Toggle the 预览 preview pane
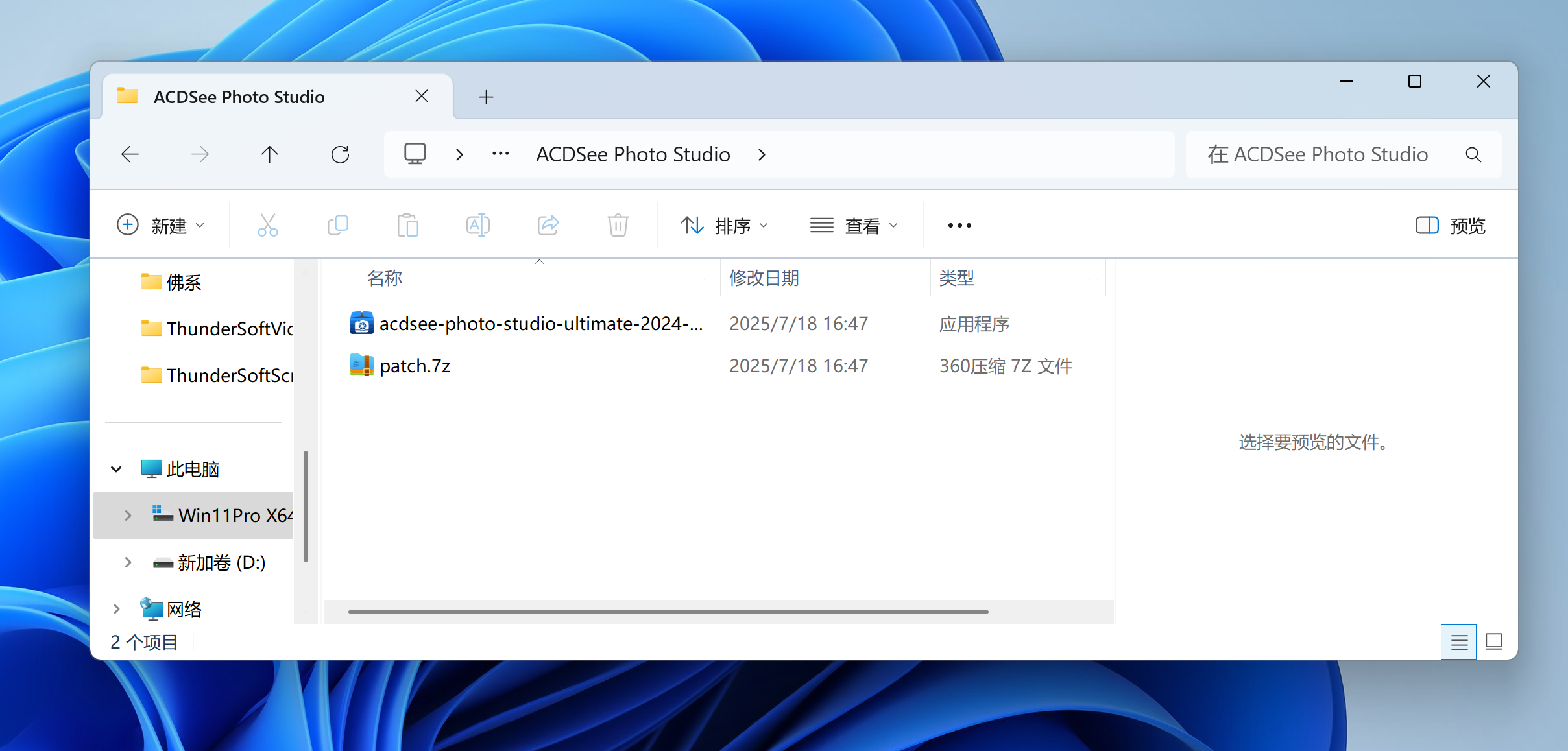 [1450, 226]
